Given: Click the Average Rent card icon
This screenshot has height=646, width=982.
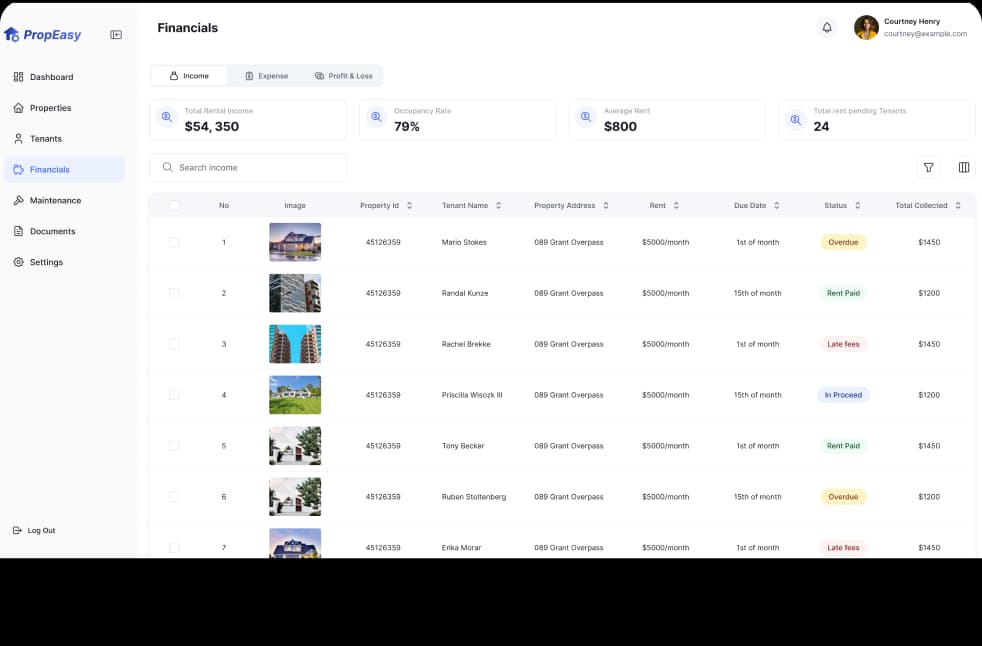Looking at the screenshot, I should pyautogui.click(x=586, y=117).
